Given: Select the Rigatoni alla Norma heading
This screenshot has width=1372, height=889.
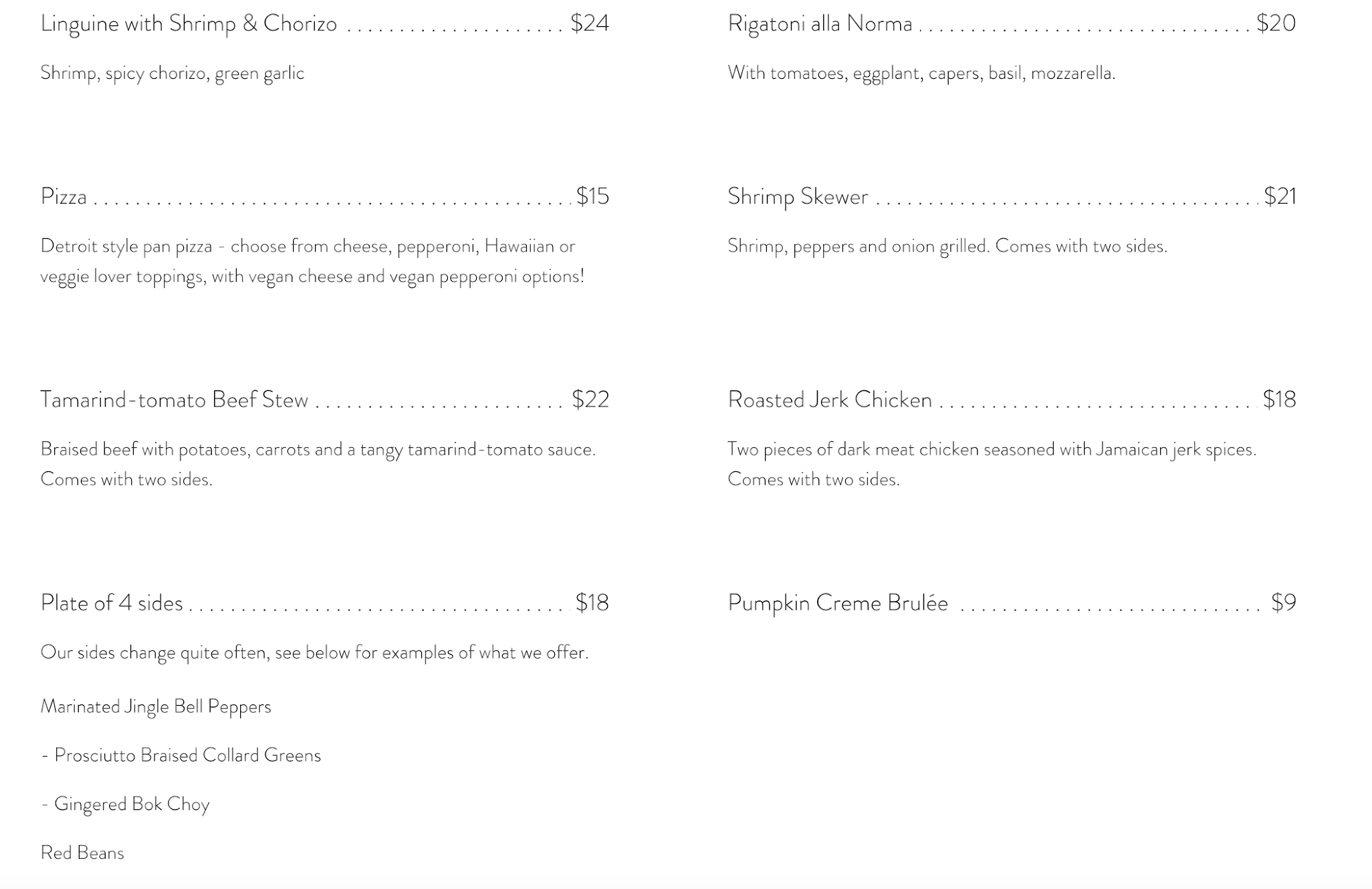Looking at the screenshot, I should click(820, 24).
